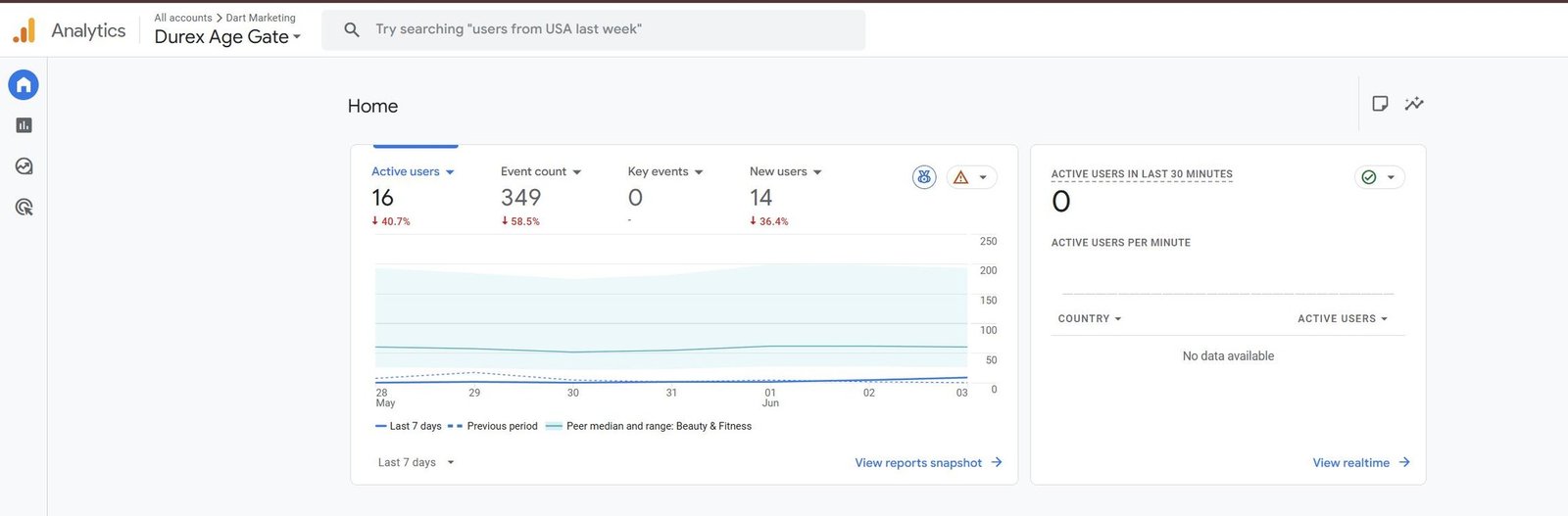Click the 36.4% decrease indicator
The image size is (1568, 516).
click(x=769, y=221)
